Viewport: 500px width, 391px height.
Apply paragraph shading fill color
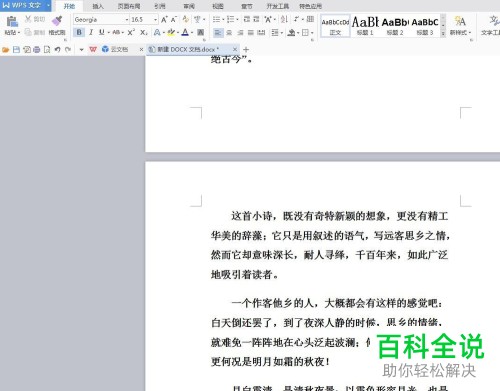click(x=292, y=33)
